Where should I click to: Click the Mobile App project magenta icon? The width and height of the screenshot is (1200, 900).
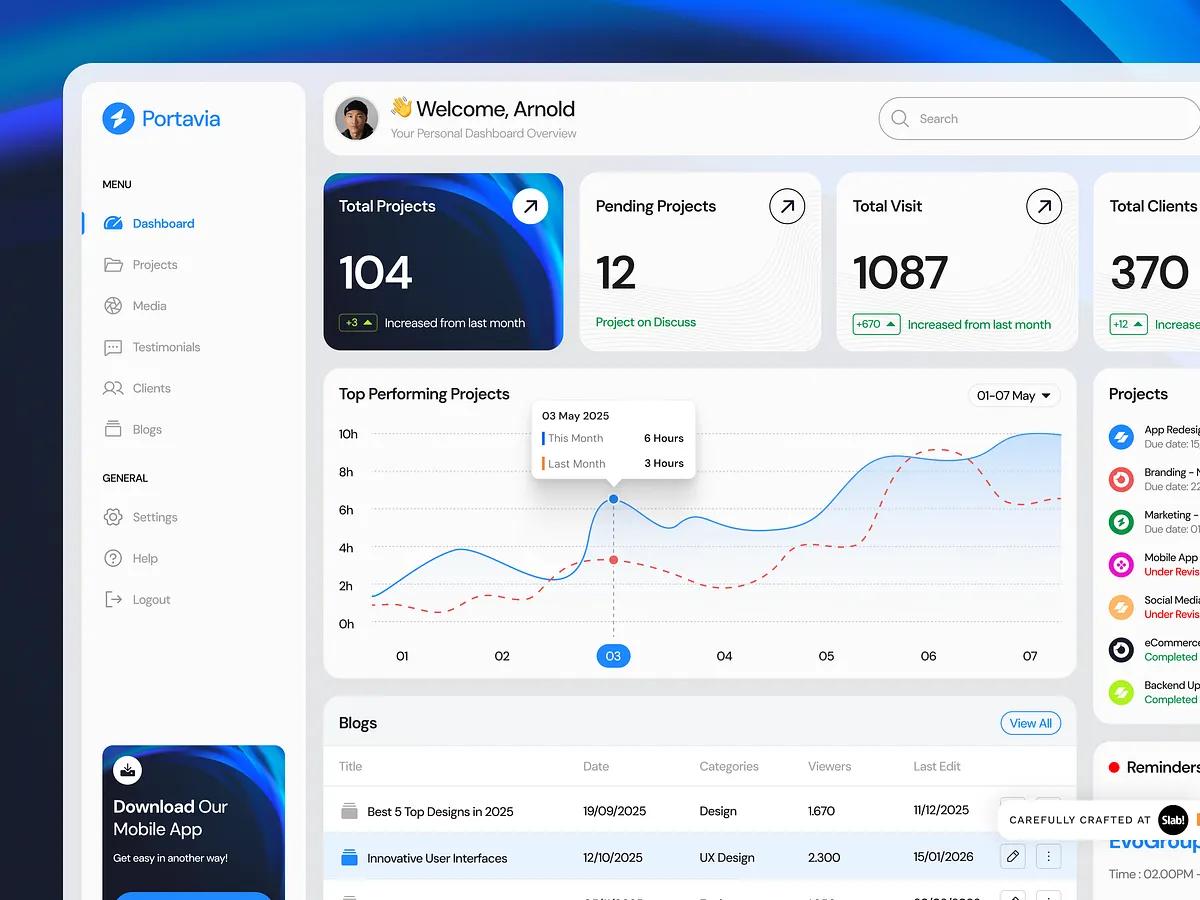click(x=1122, y=564)
